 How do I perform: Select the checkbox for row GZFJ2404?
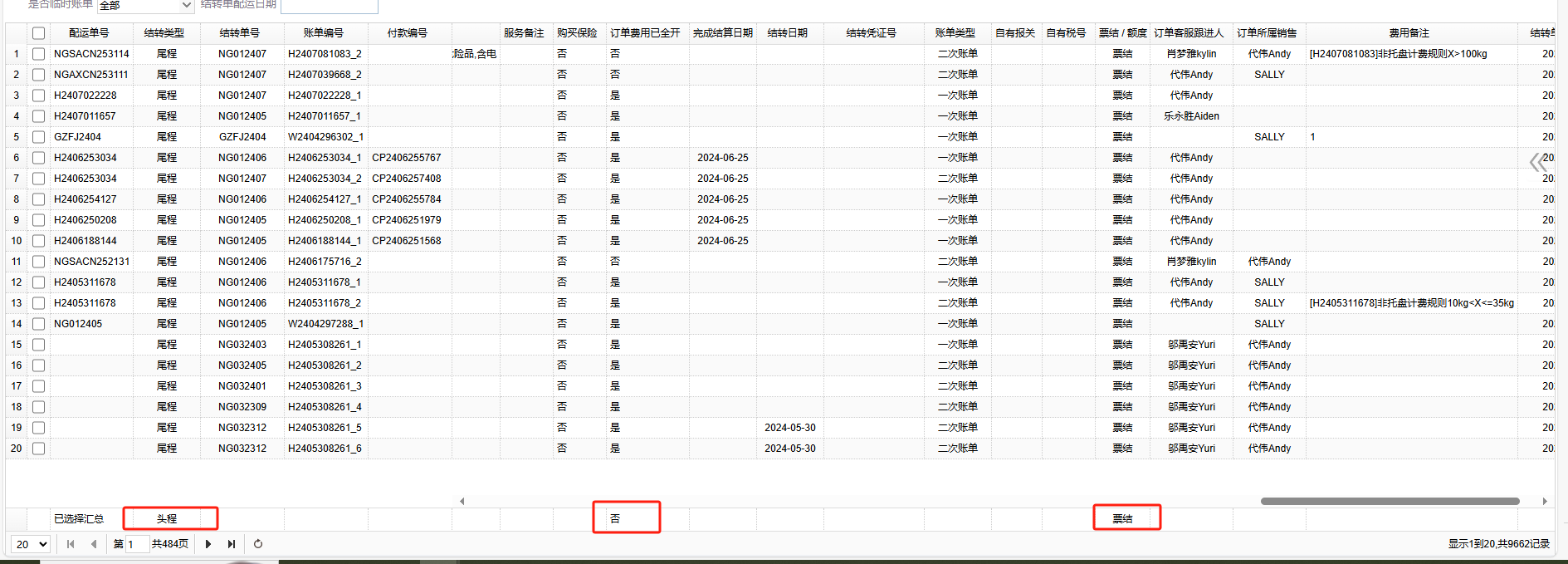tap(38, 137)
